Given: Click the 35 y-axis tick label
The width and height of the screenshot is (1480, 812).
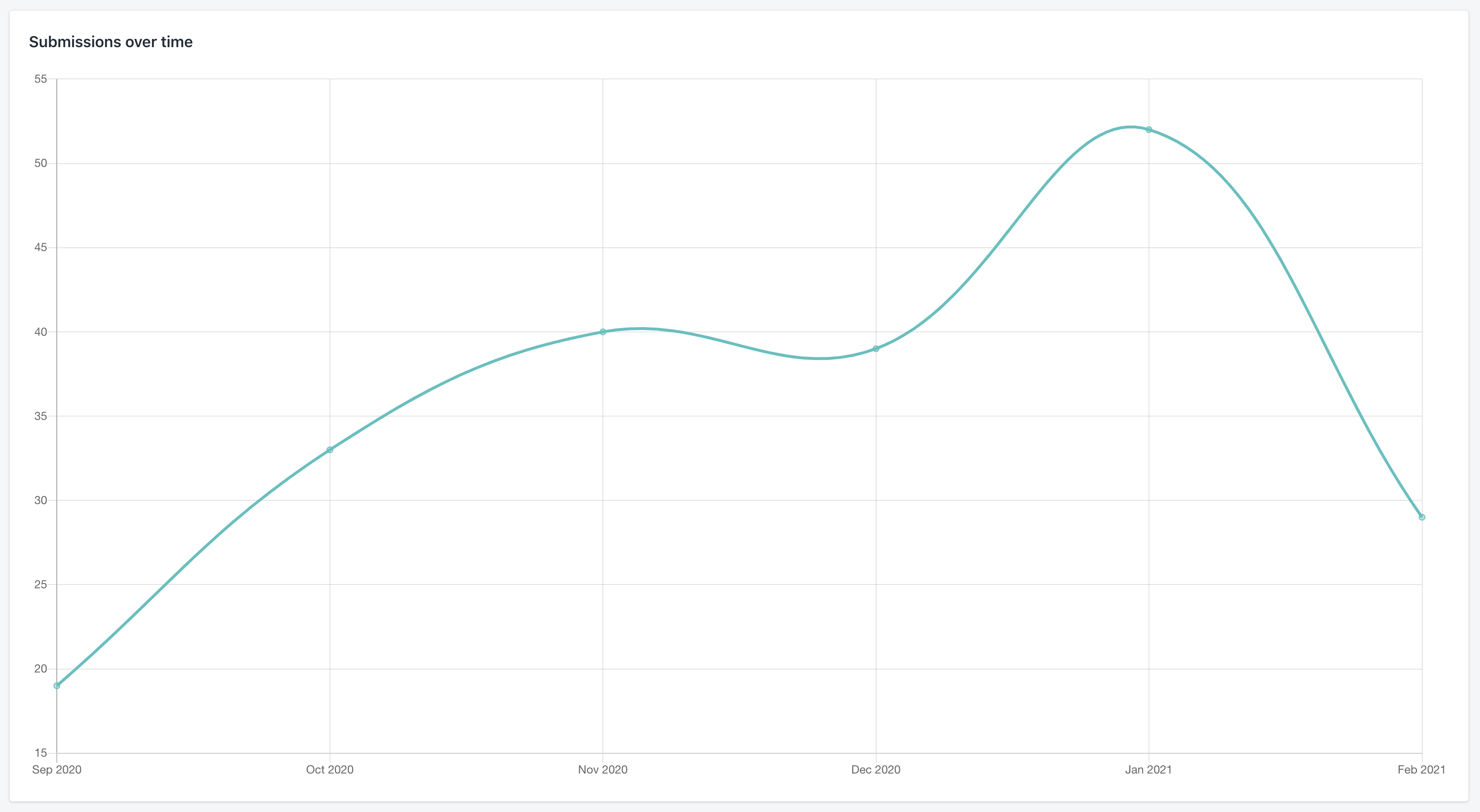Looking at the screenshot, I should click(x=40, y=416).
